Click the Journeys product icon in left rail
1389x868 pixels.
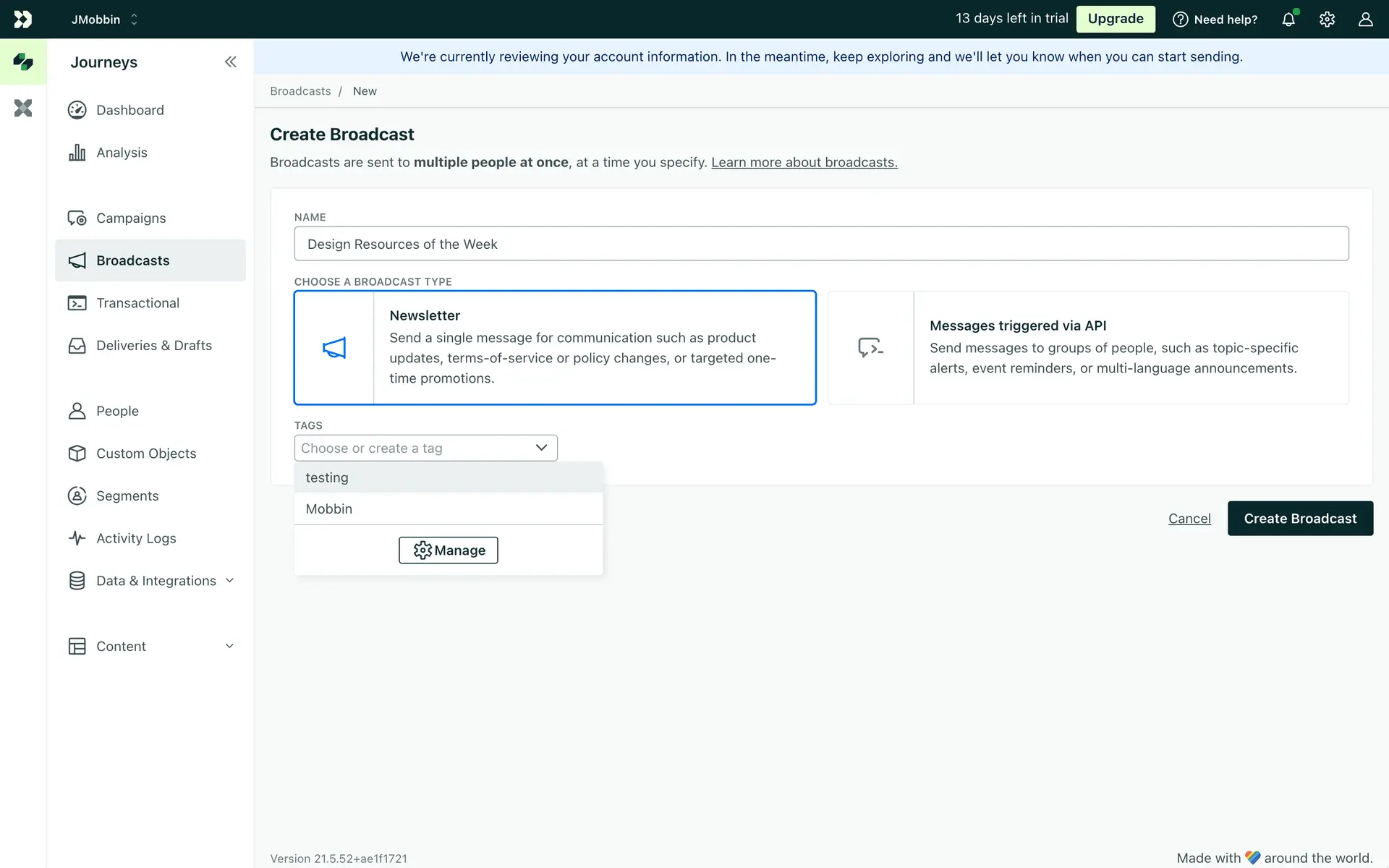(x=23, y=62)
